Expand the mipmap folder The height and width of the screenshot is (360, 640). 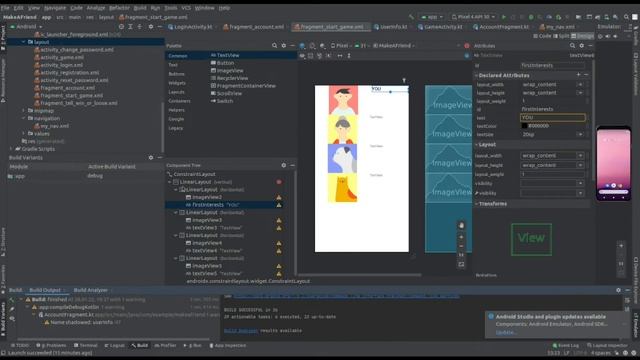(x=23, y=111)
